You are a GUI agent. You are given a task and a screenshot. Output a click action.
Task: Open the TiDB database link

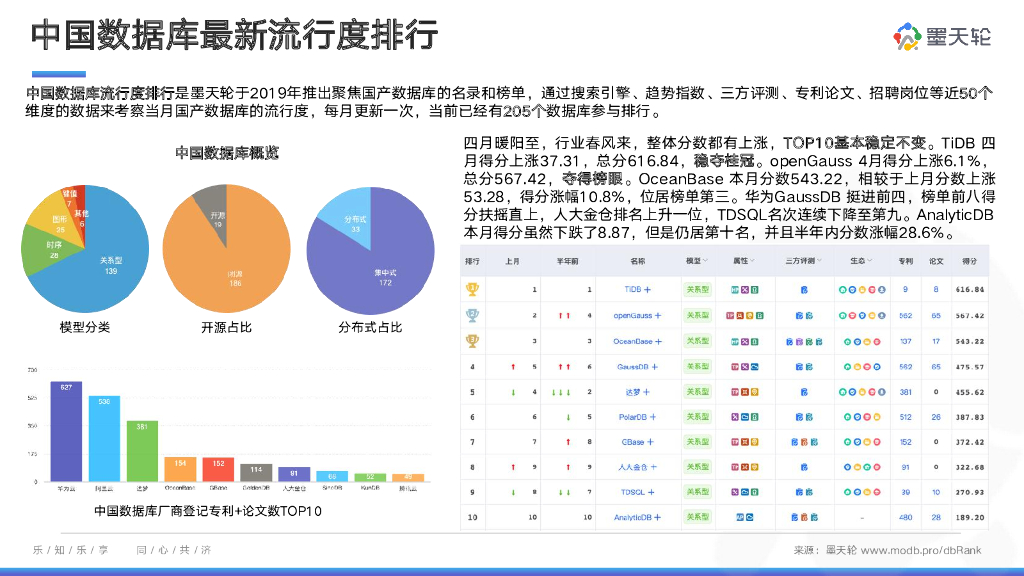click(x=632, y=289)
